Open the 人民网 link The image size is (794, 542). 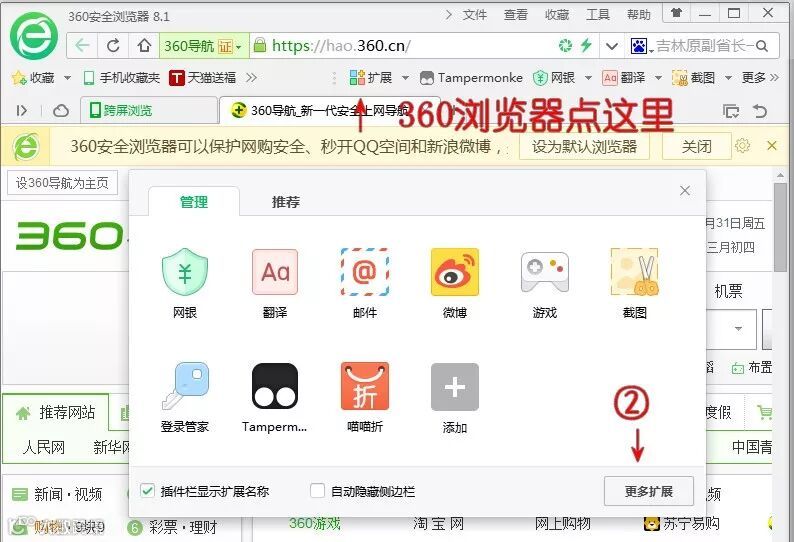pyautogui.click(x=44, y=447)
